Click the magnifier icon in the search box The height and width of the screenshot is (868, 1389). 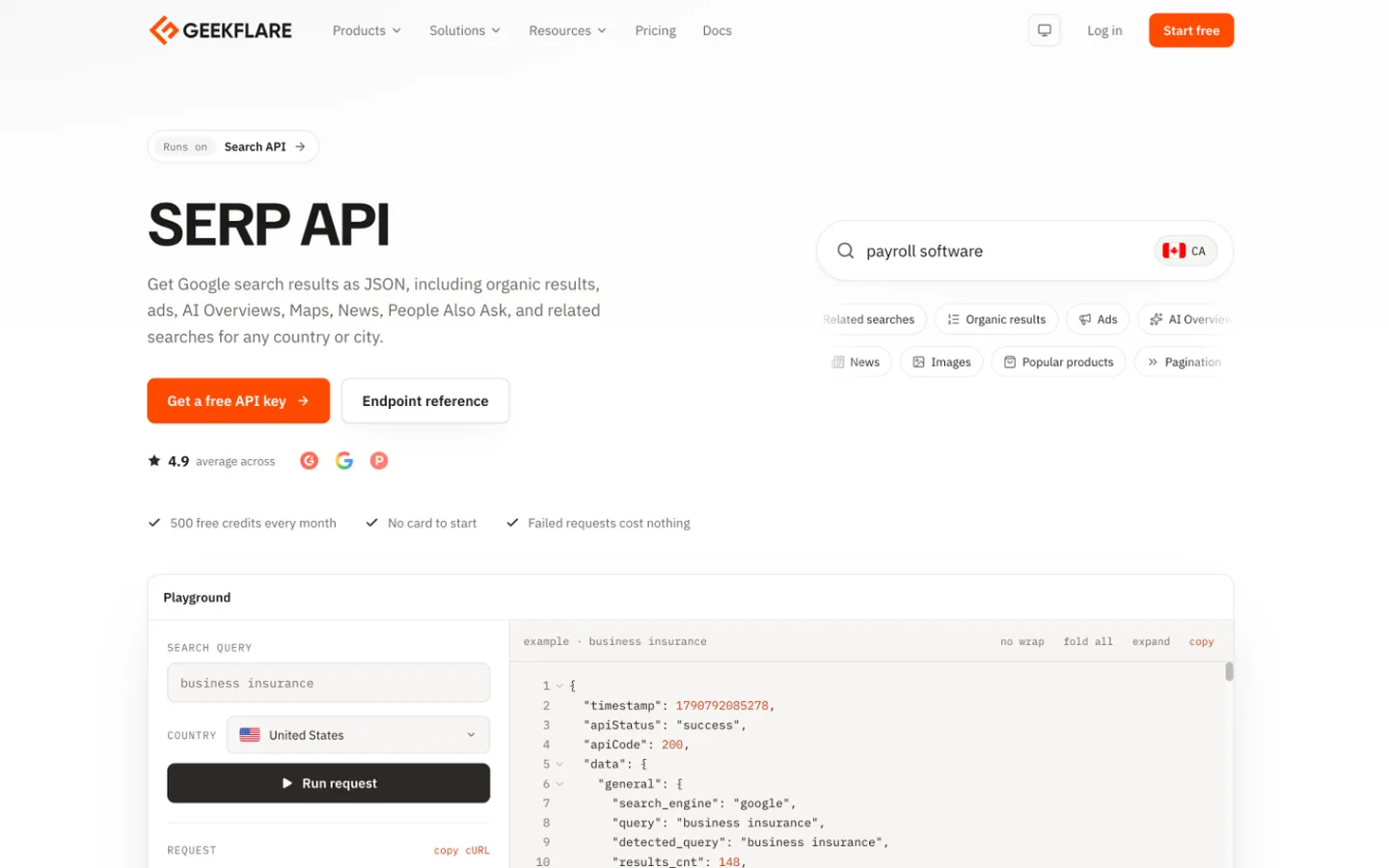tap(845, 251)
